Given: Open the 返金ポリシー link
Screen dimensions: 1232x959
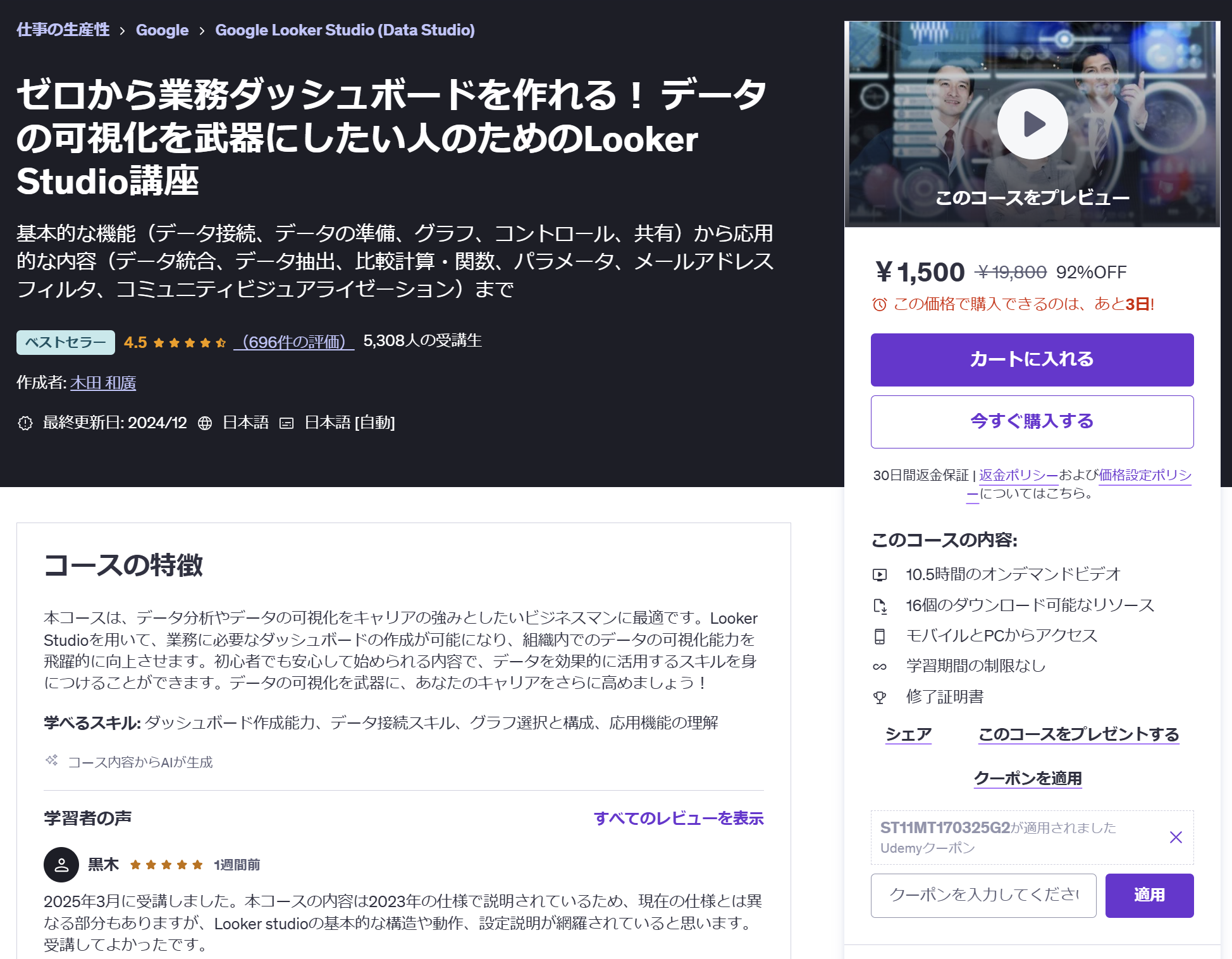Looking at the screenshot, I should coord(1019,475).
